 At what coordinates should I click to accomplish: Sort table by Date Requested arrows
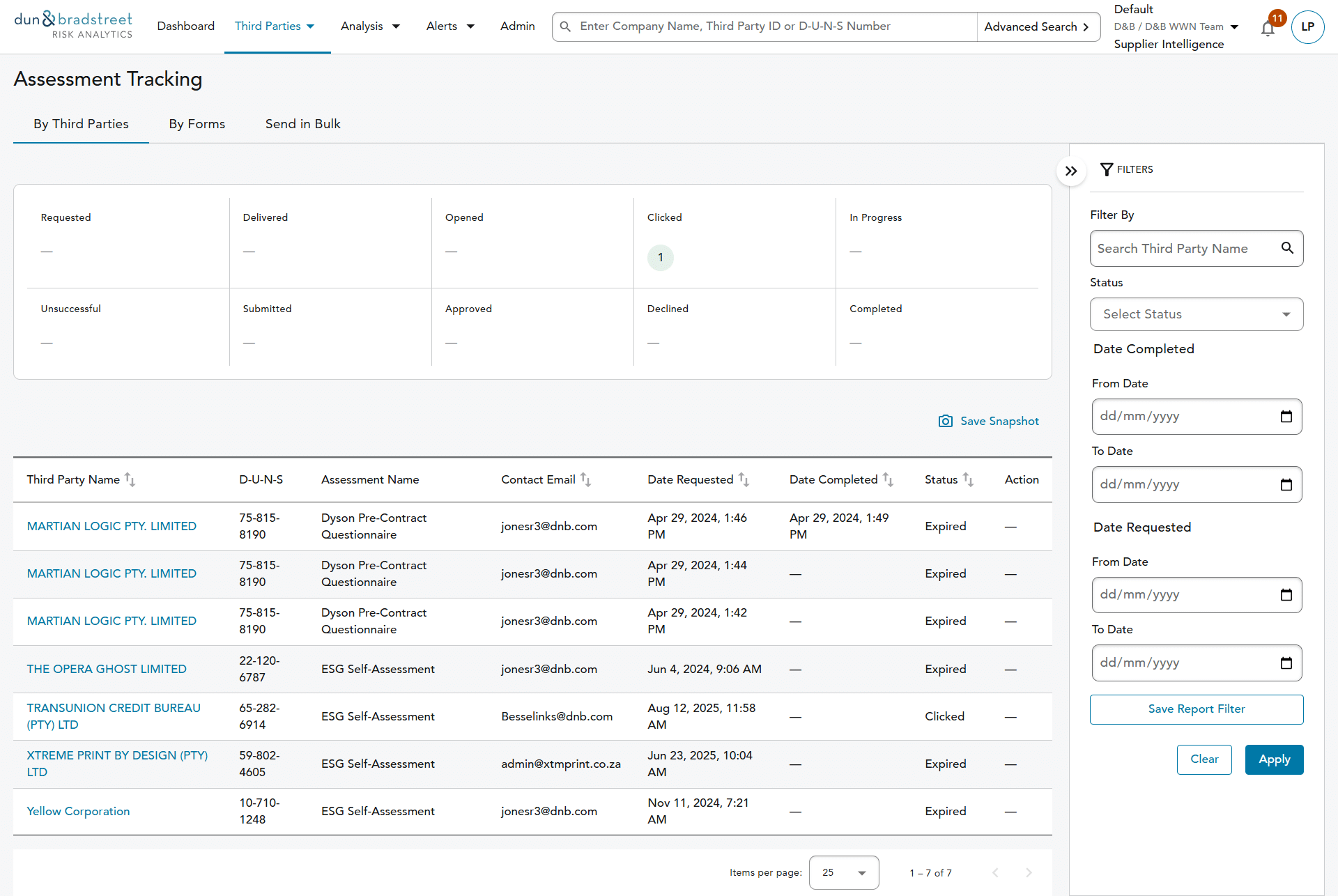point(744,479)
